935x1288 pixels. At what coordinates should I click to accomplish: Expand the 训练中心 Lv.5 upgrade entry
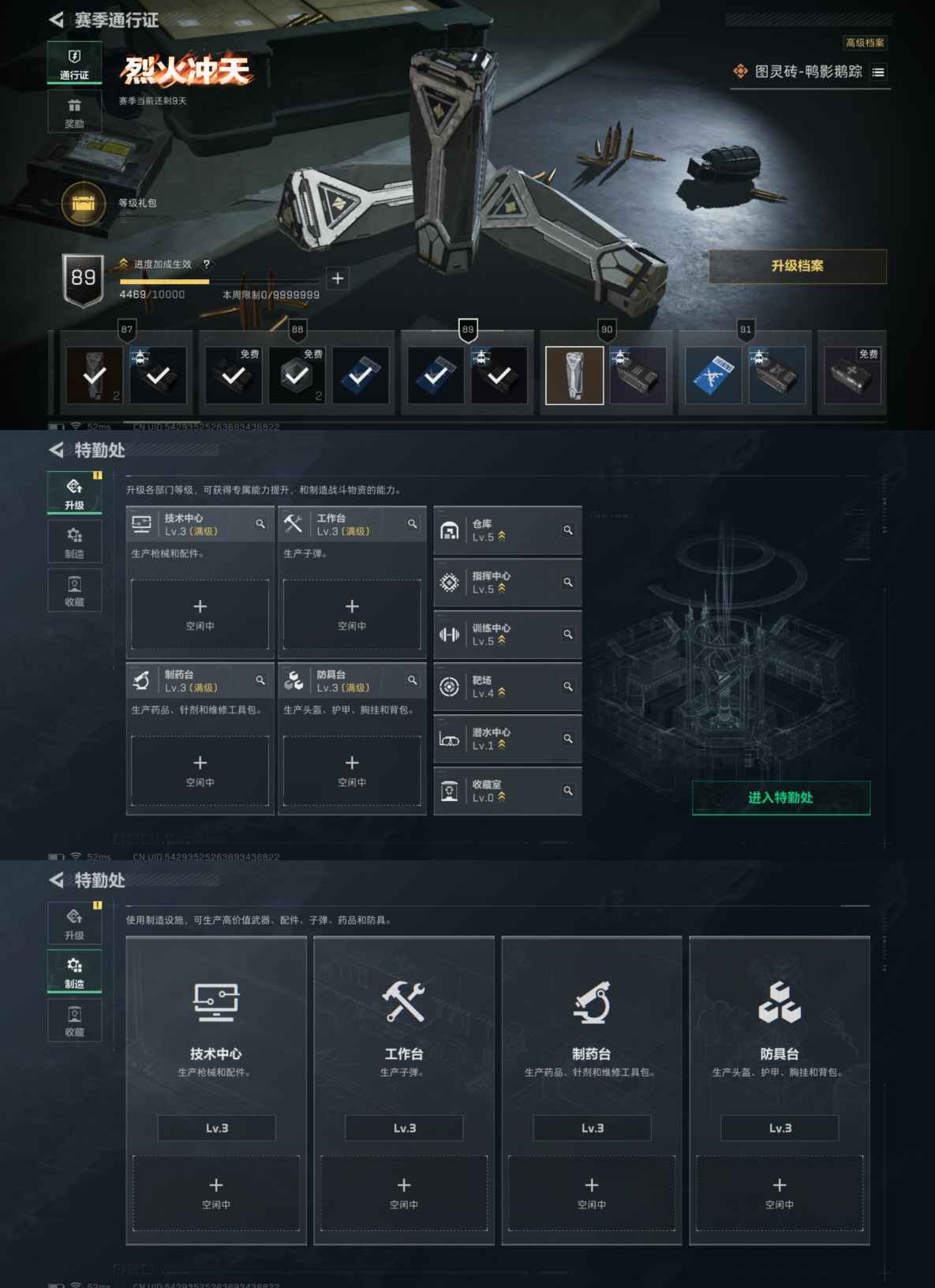507,635
